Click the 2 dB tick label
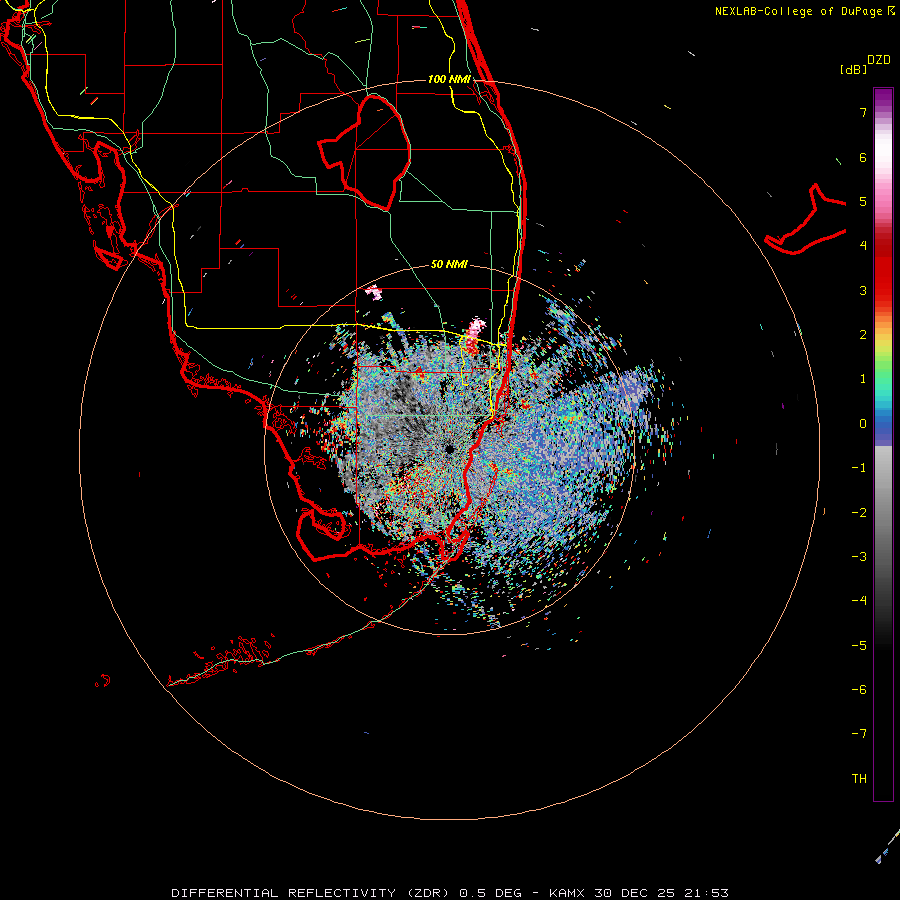This screenshot has width=900, height=900. (863, 335)
